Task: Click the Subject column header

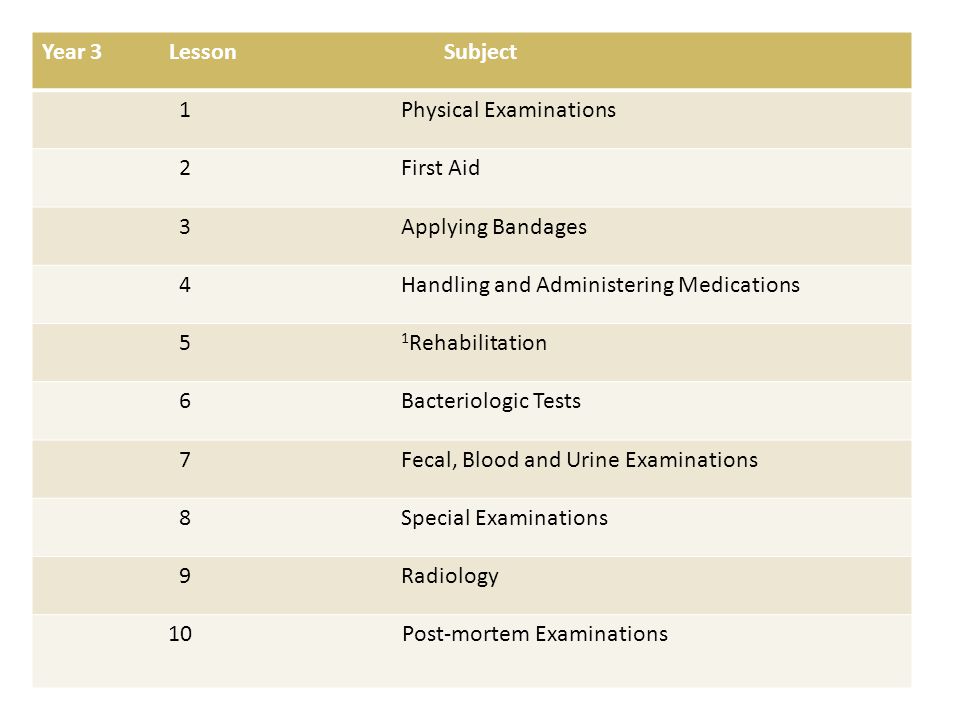Action: pyautogui.click(x=480, y=52)
